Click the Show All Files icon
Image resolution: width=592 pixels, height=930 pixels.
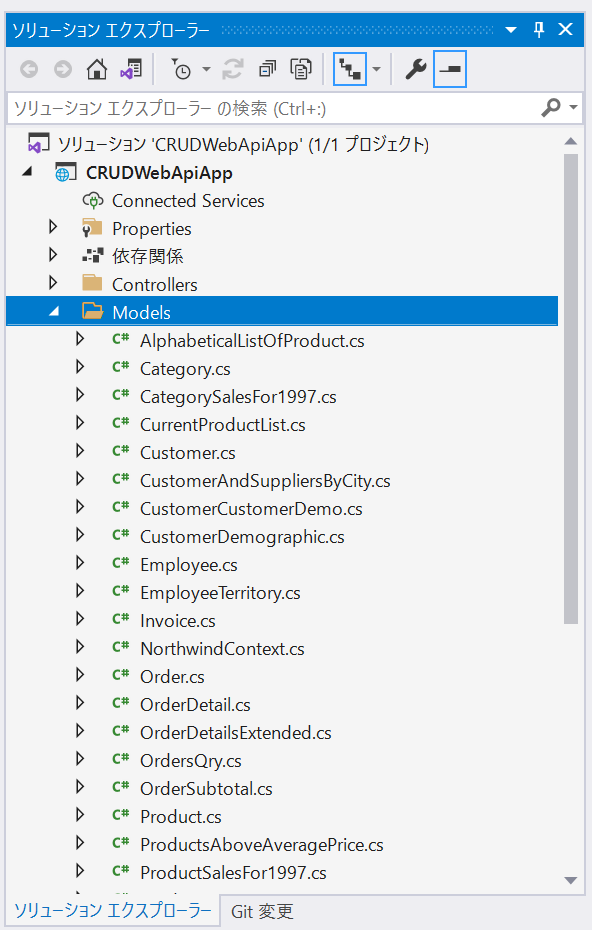301,69
